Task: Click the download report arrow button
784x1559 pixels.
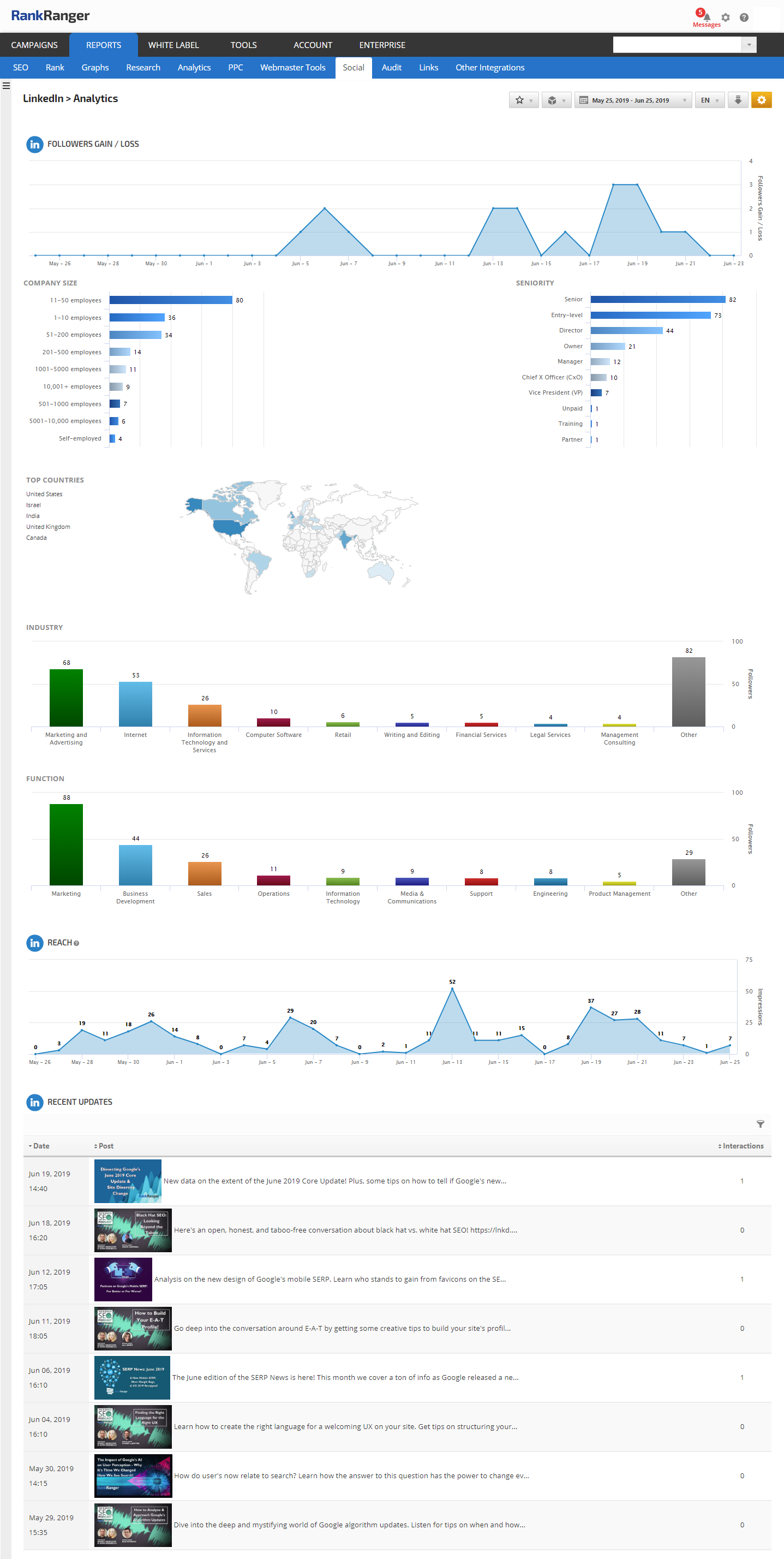Action: 738,100
